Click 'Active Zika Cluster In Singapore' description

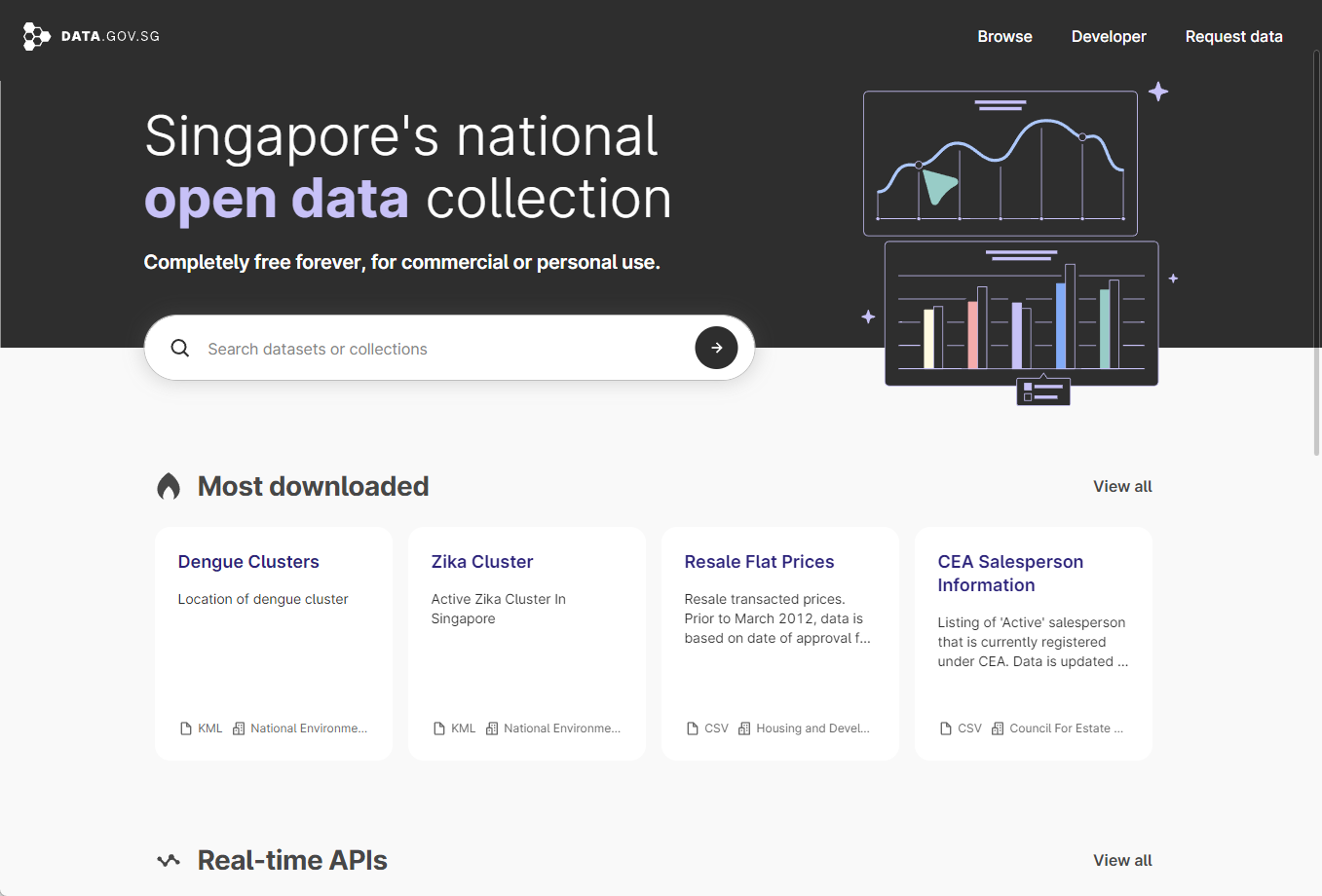(x=498, y=609)
